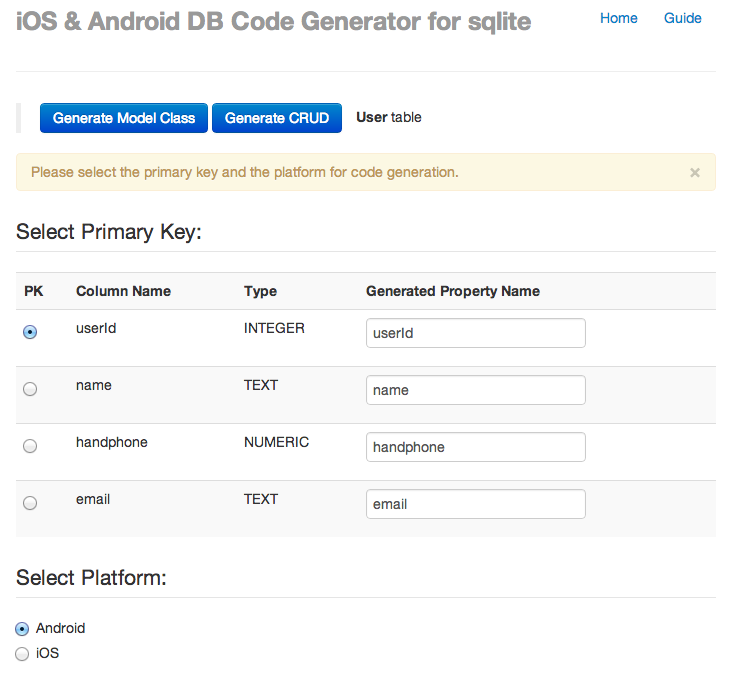Viewport: 736px width, 674px height.
Task: Click the PK column header
Action: click(34, 291)
